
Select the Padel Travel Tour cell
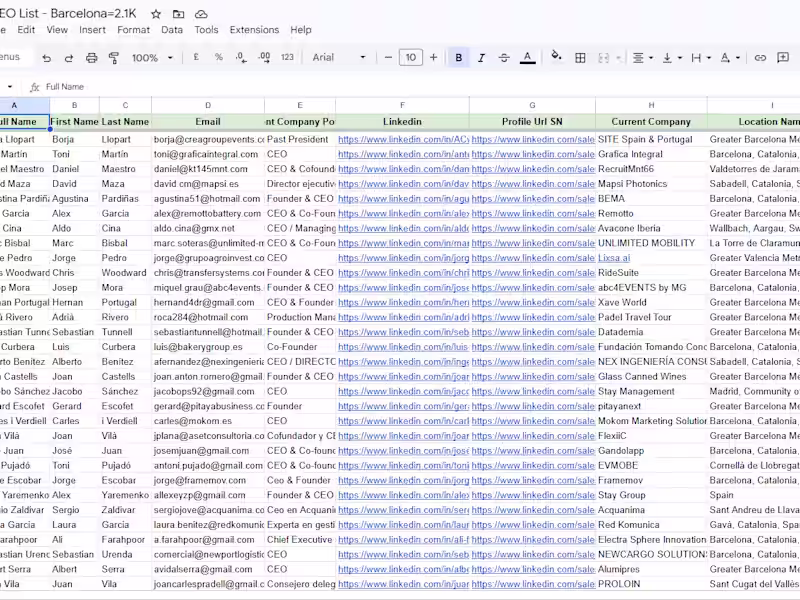click(652, 317)
